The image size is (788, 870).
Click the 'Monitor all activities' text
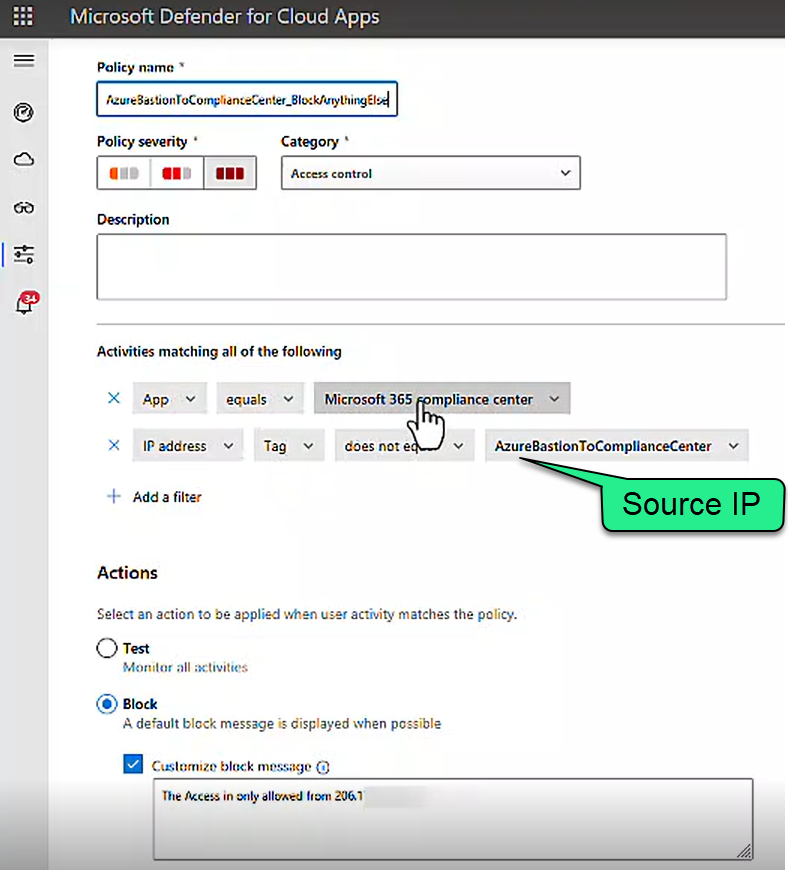[185, 667]
